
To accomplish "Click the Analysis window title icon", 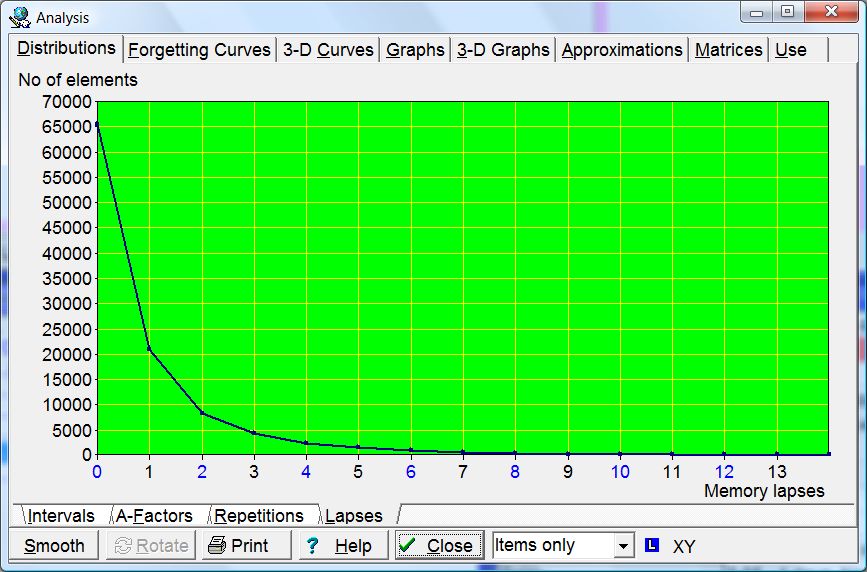I will (19, 17).
